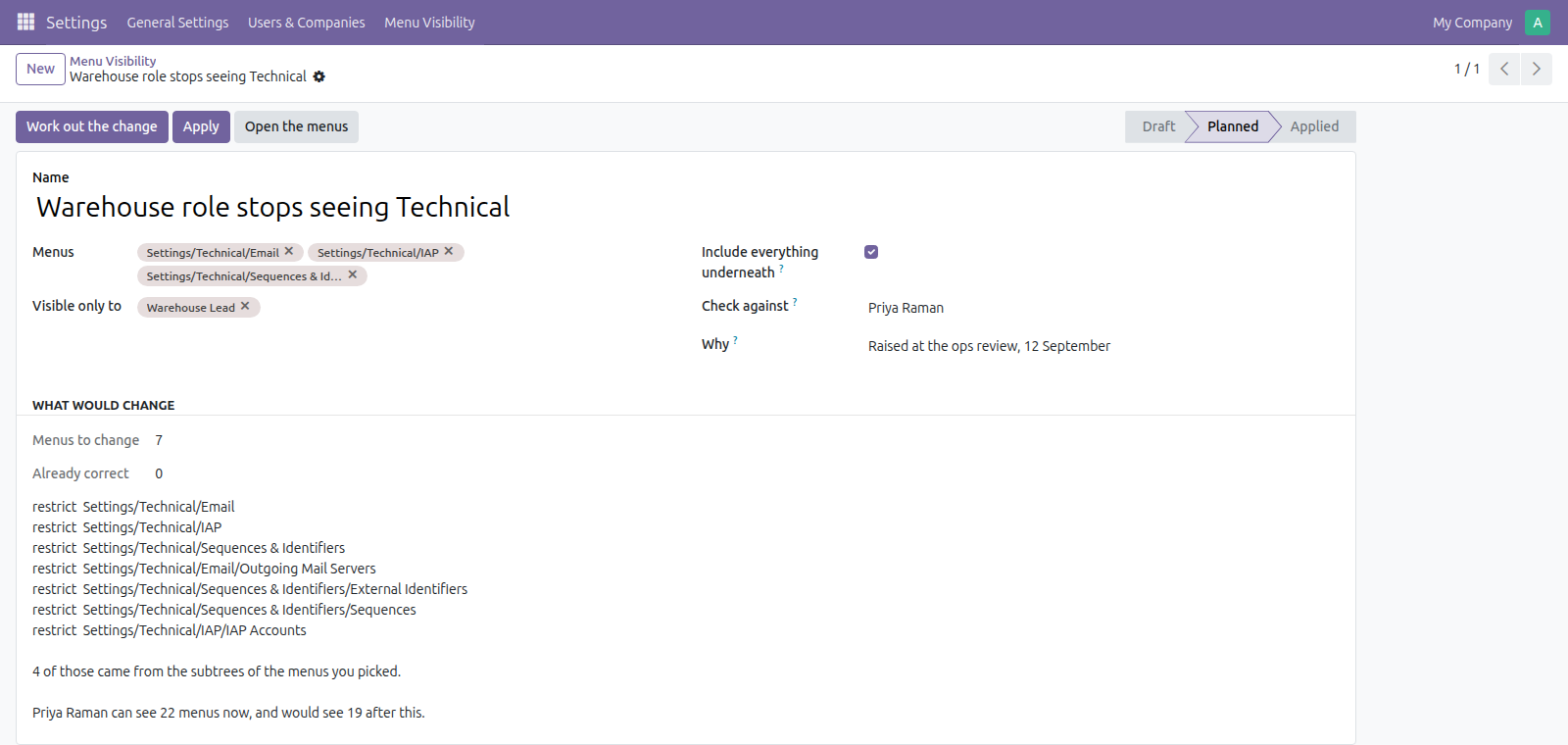
Task: Click the Apply button
Action: tap(201, 126)
